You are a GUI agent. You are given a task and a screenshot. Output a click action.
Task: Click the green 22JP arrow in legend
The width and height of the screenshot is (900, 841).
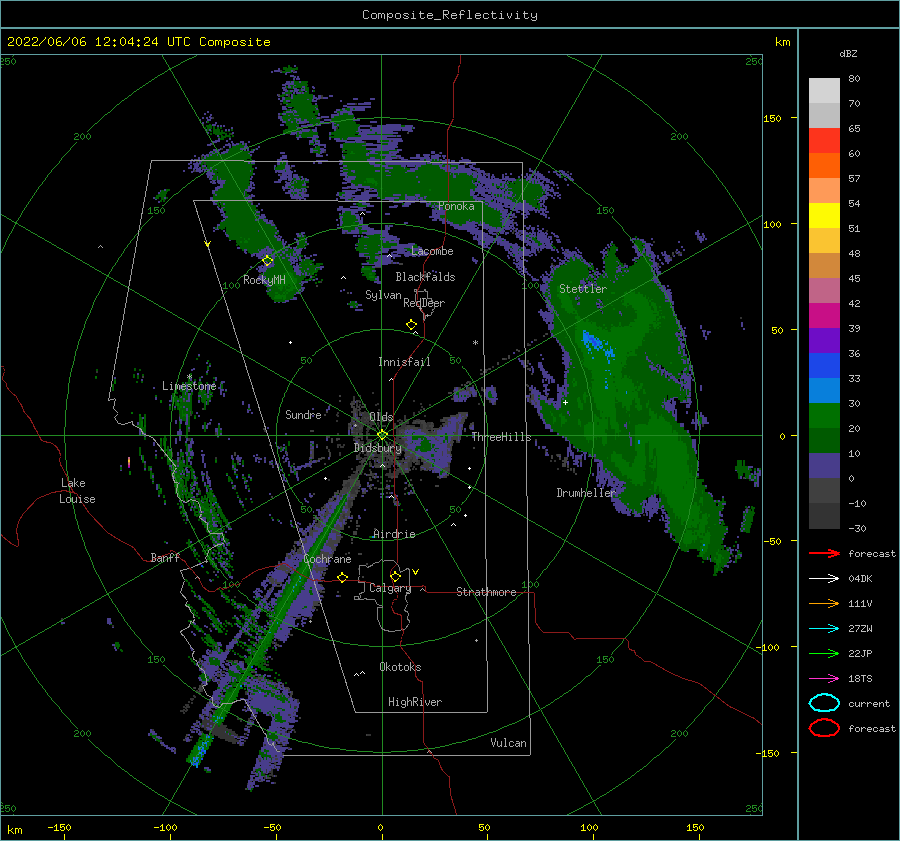pyautogui.click(x=824, y=653)
